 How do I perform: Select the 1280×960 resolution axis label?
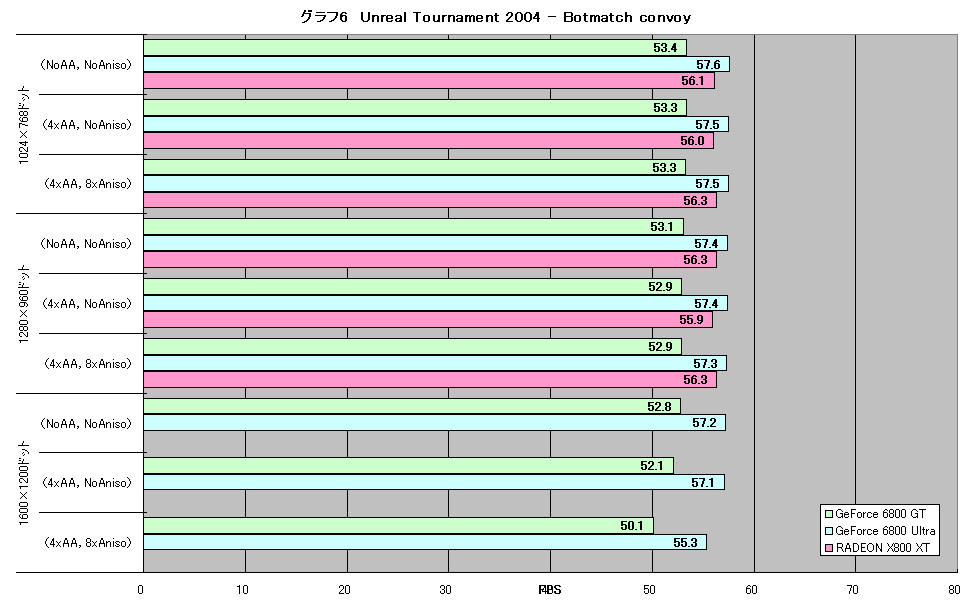(24, 304)
